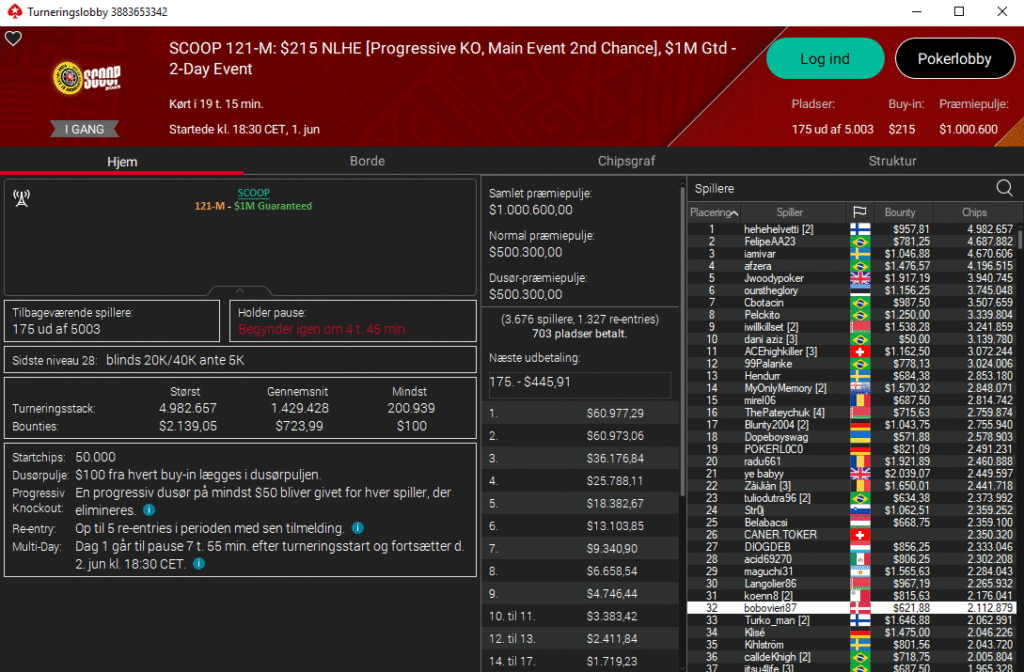This screenshot has width=1024, height=672.
Task: Sort player list by Chips column
Action: coord(974,212)
